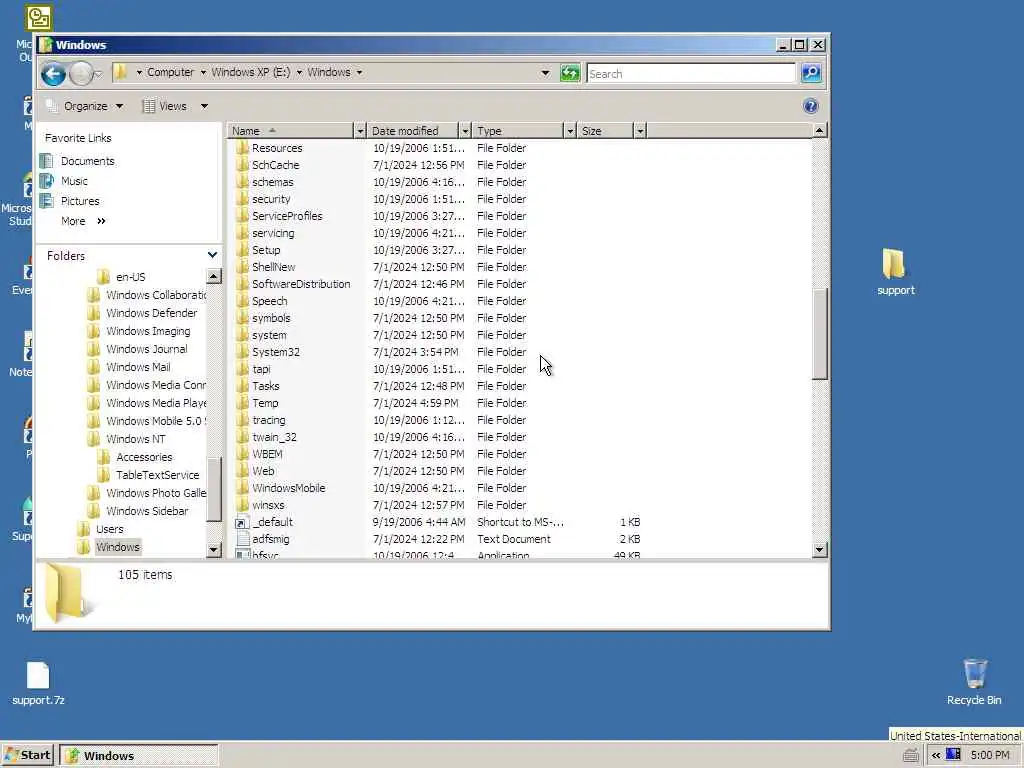This screenshot has height=768, width=1024.
Task: Select the TableTextService folder in tree
Action: coord(157,475)
